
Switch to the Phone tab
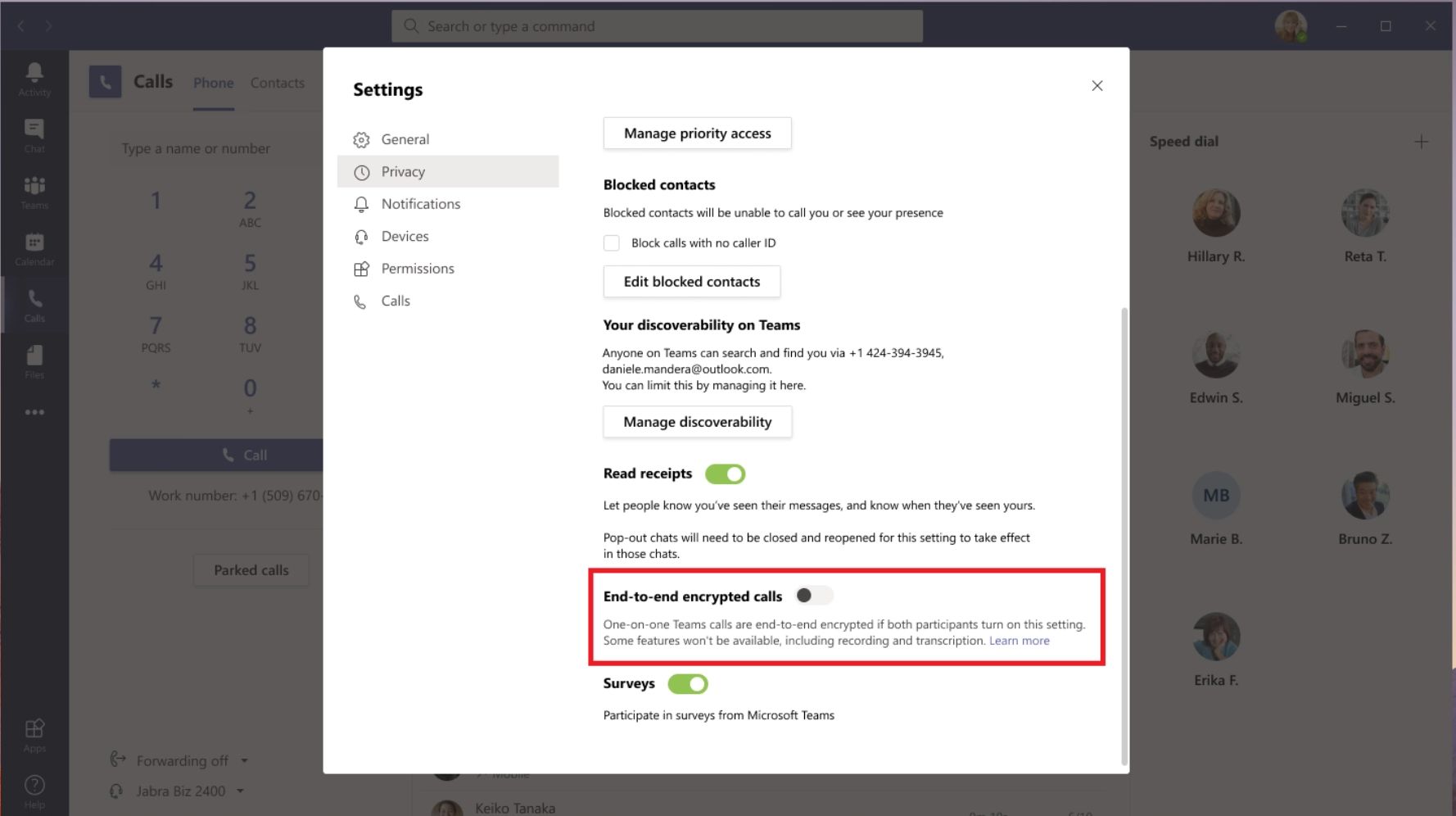click(x=214, y=84)
